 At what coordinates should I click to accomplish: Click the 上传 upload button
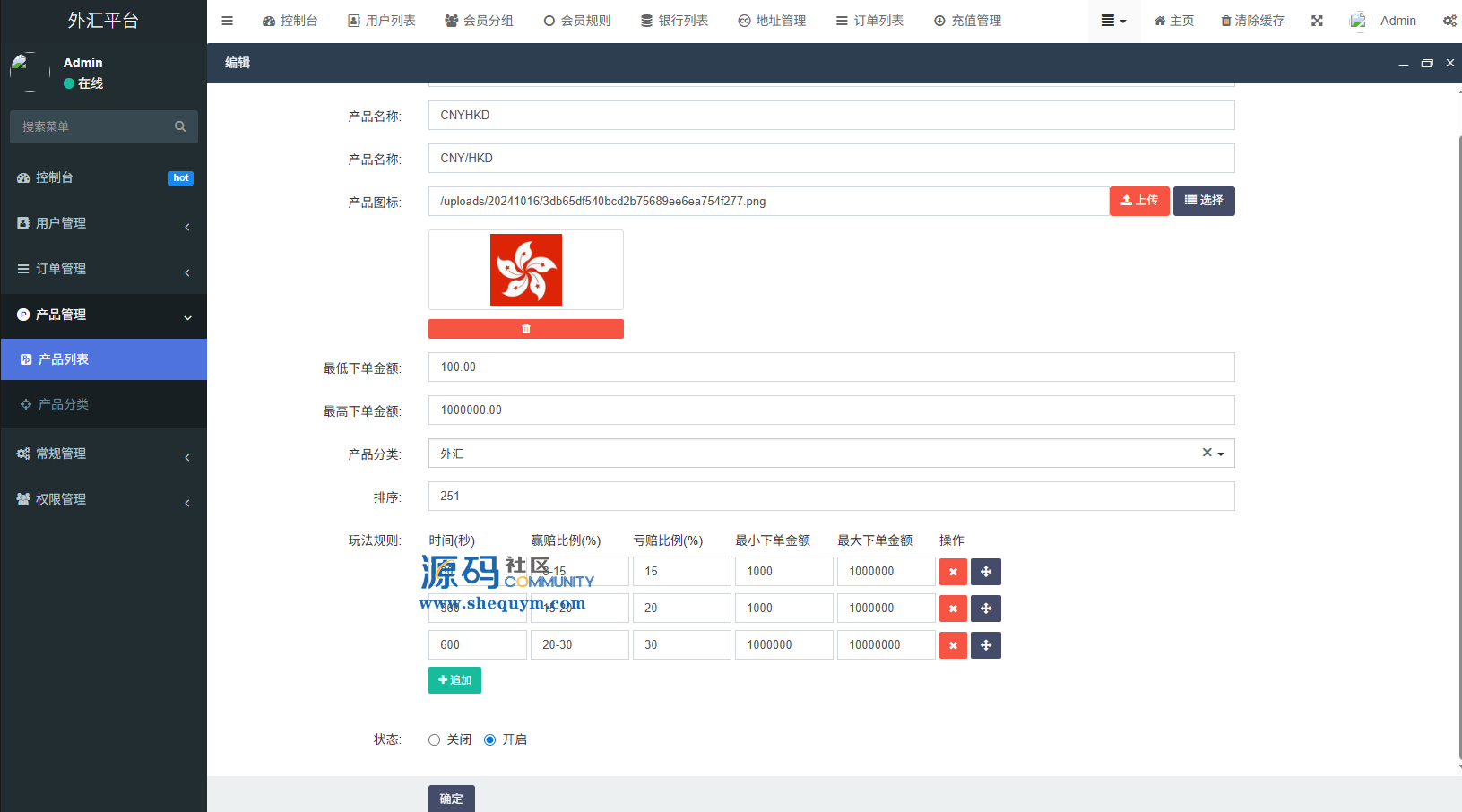pyautogui.click(x=1138, y=201)
